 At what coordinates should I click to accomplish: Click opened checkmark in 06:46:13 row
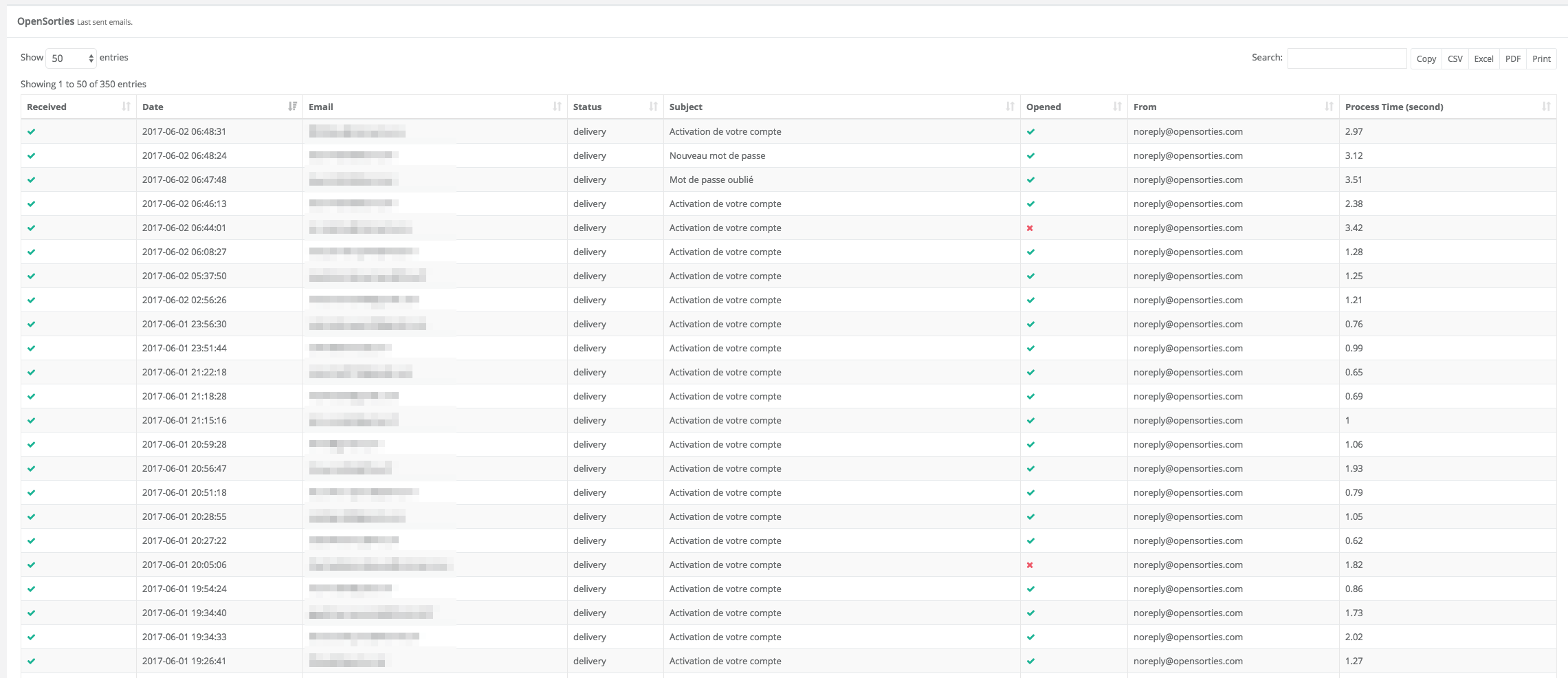coord(1030,204)
